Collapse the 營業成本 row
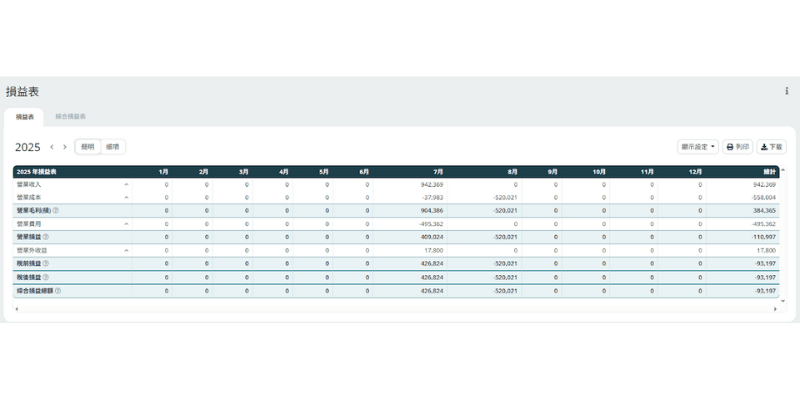Image resolution: width=800 pixels, height=400 pixels. (126, 198)
